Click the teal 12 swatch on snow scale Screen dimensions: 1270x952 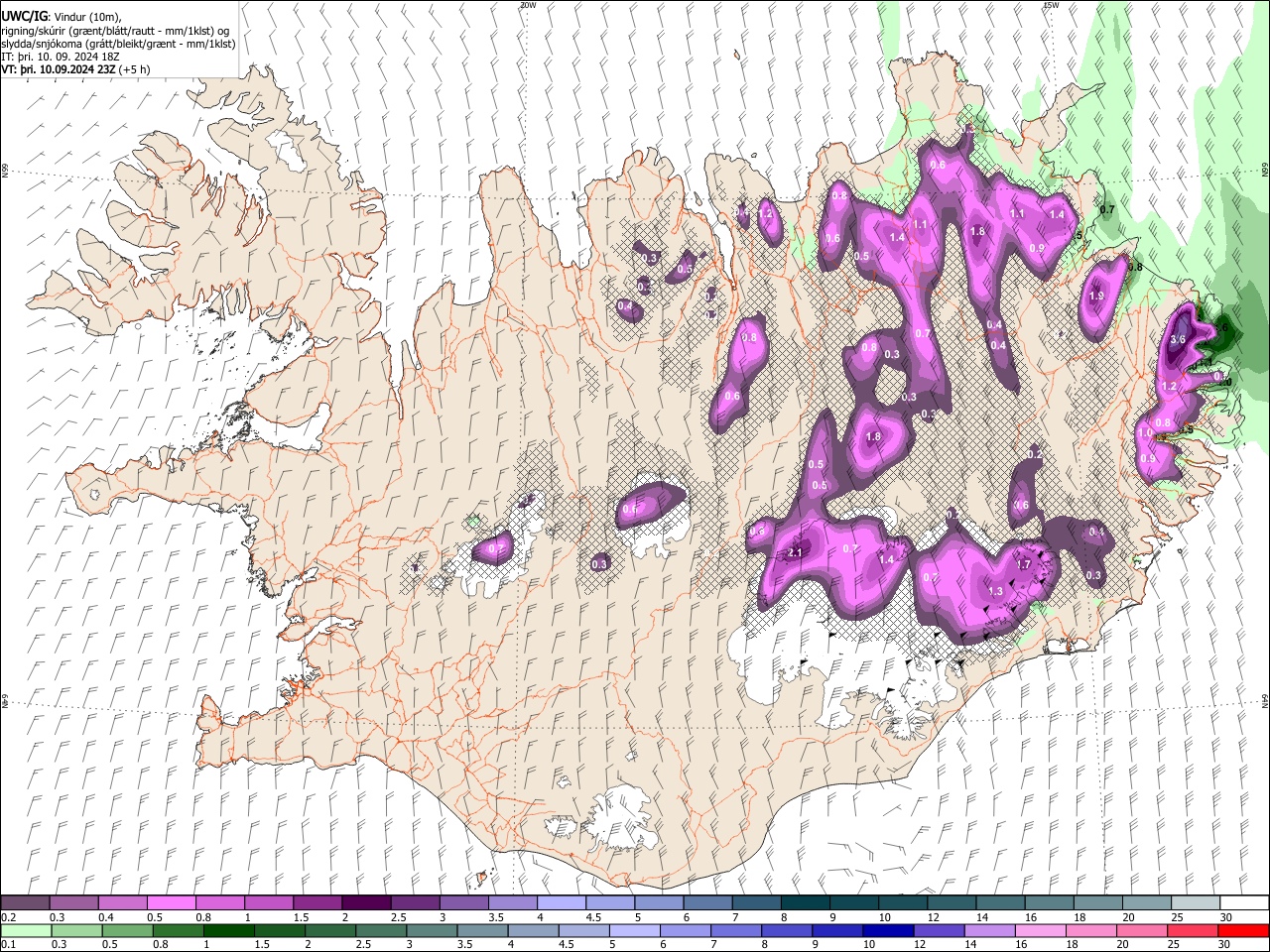point(952,903)
